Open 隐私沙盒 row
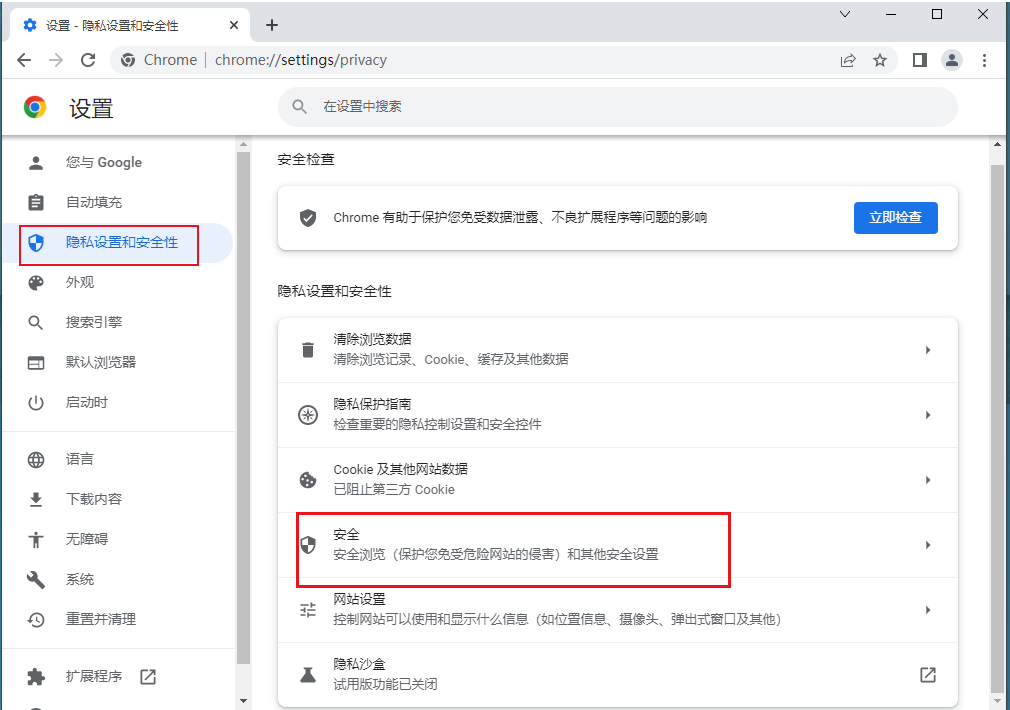1010x710 pixels. [x=618, y=675]
